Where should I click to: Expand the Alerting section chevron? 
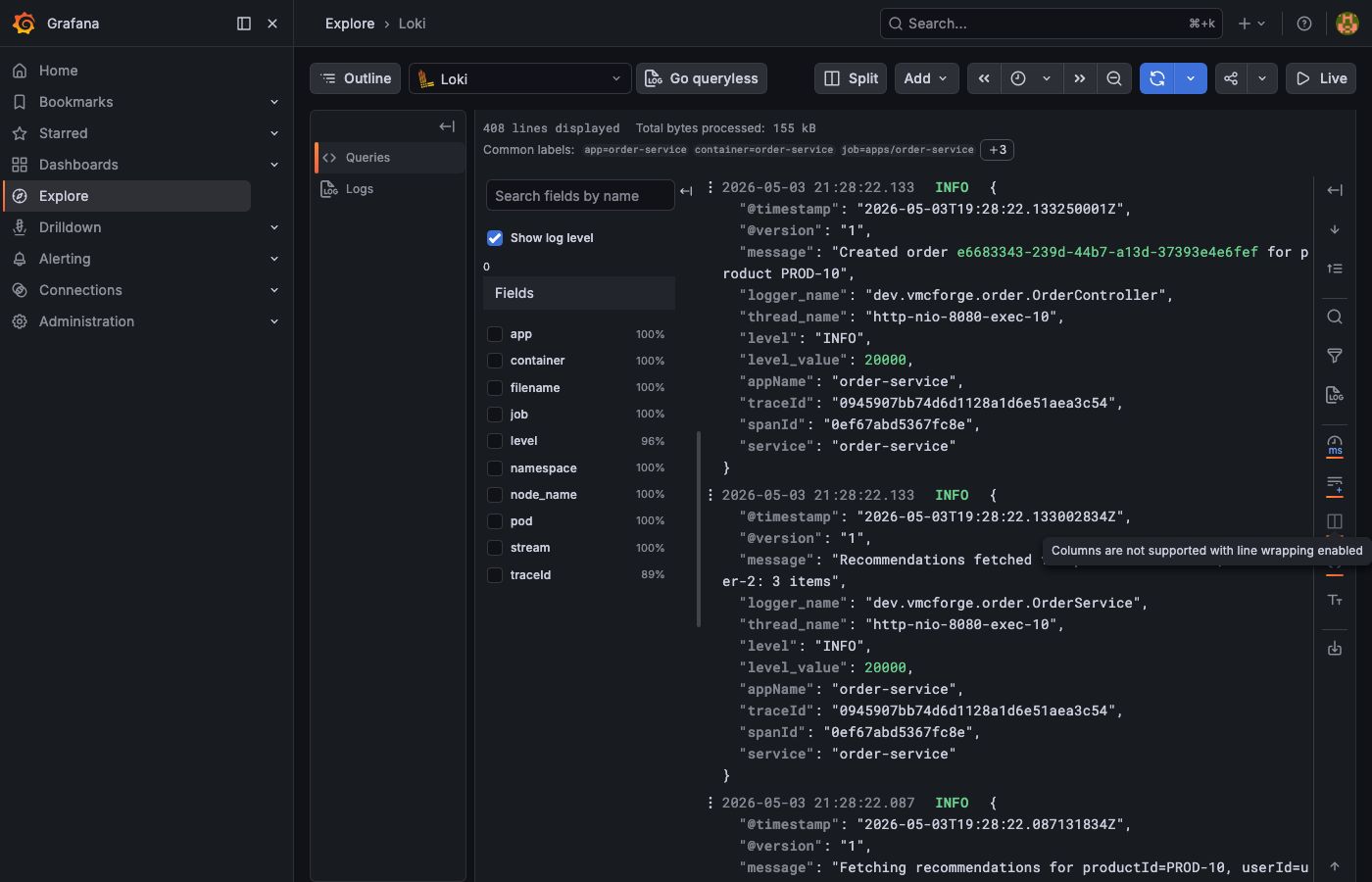pos(274,259)
